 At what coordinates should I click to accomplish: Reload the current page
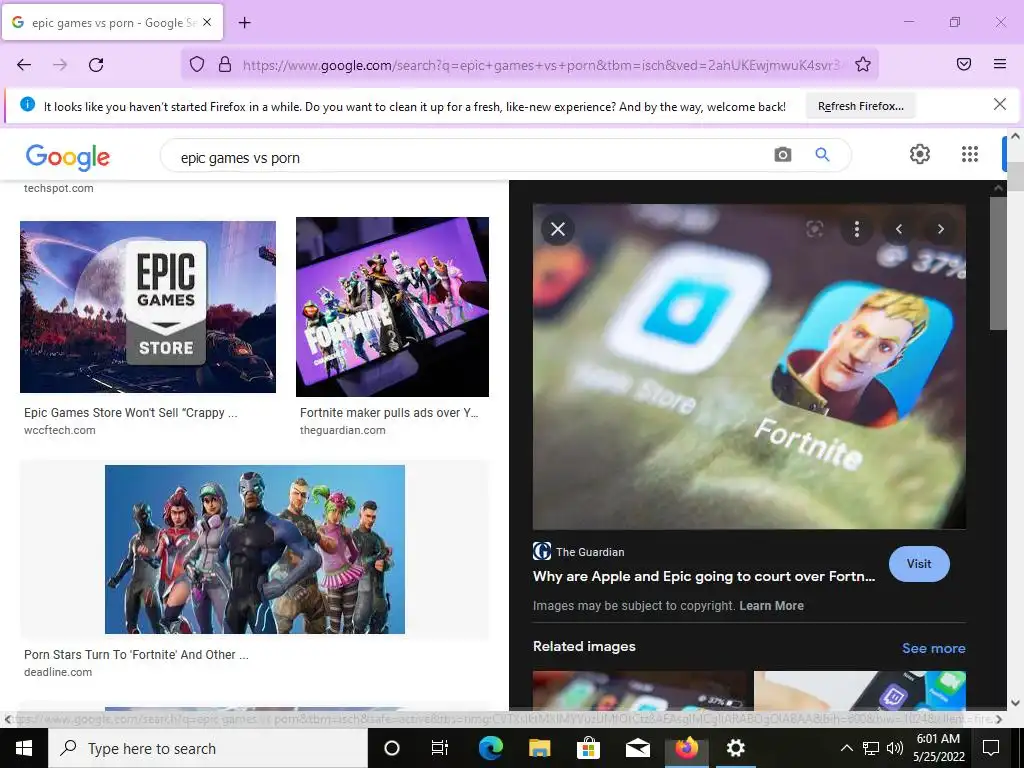[96, 65]
